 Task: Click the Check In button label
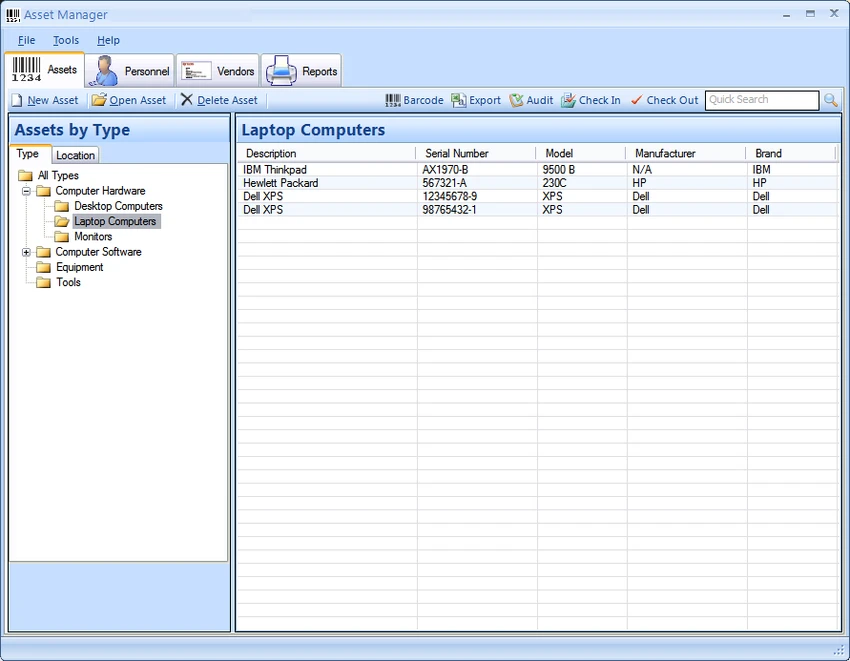(600, 100)
